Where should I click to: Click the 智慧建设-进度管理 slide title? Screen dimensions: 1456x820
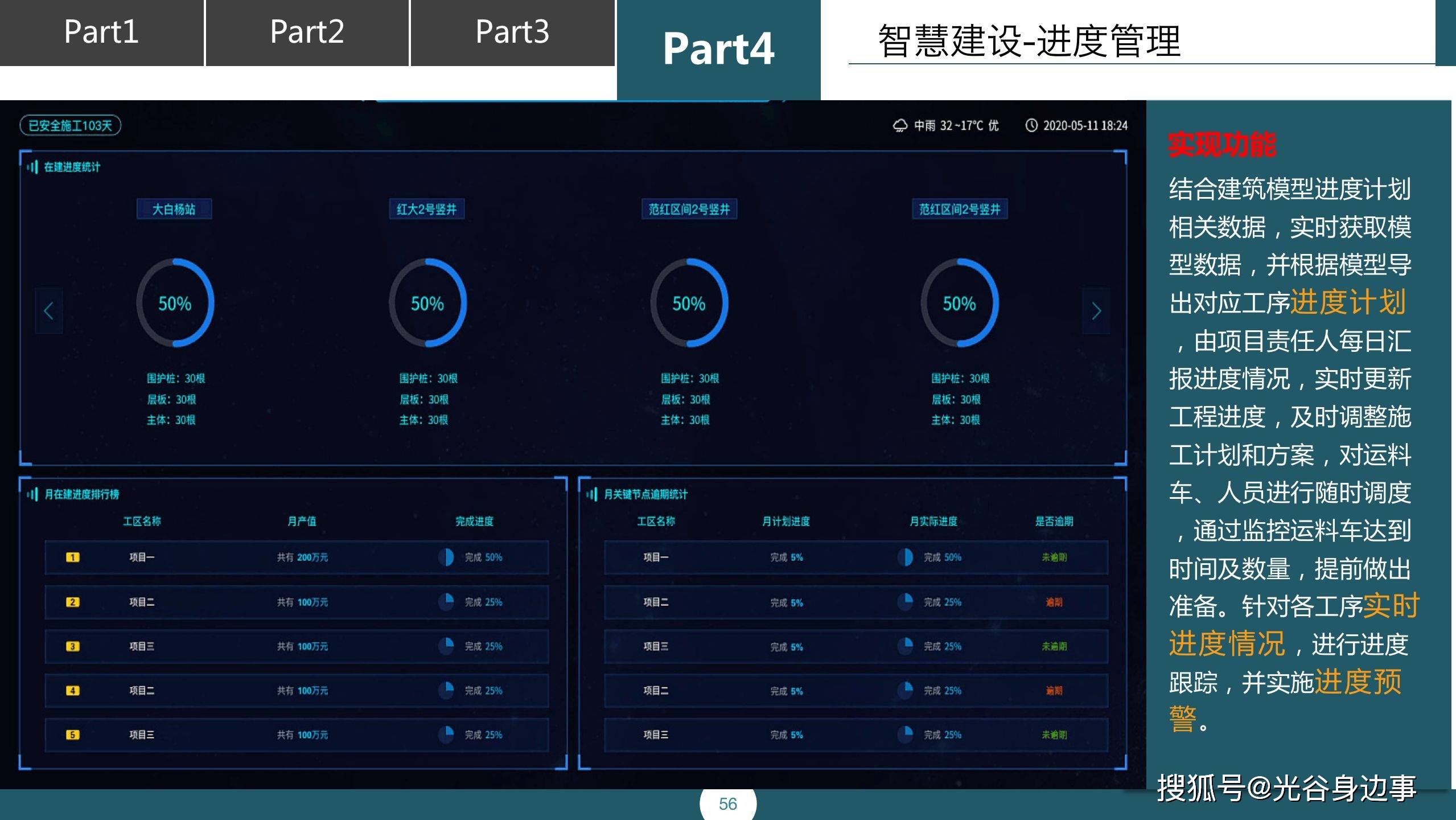(x=1029, y=41)
